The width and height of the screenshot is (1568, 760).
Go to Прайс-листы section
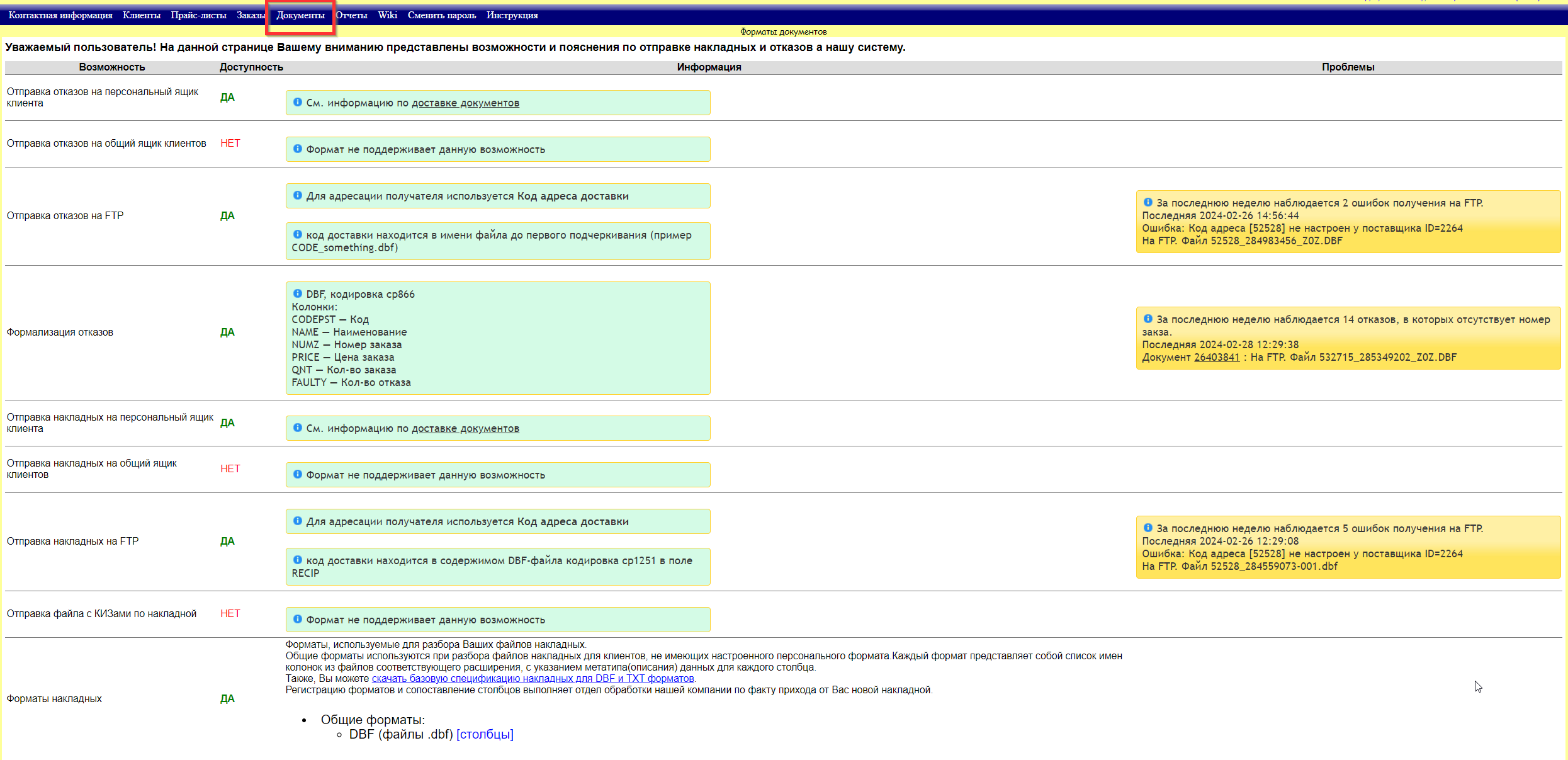198,15
